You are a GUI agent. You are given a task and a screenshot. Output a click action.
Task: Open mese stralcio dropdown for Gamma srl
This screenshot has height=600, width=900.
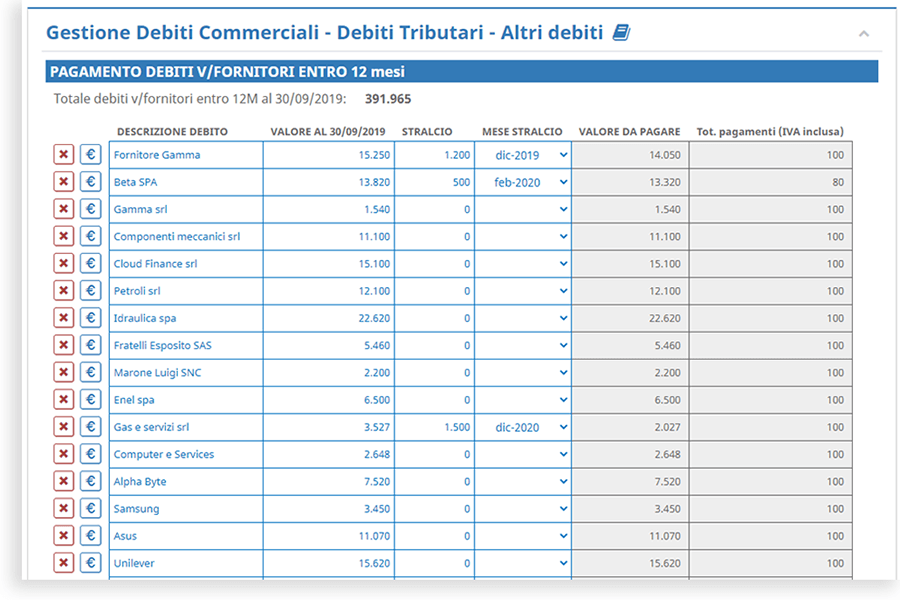point(523,209)
